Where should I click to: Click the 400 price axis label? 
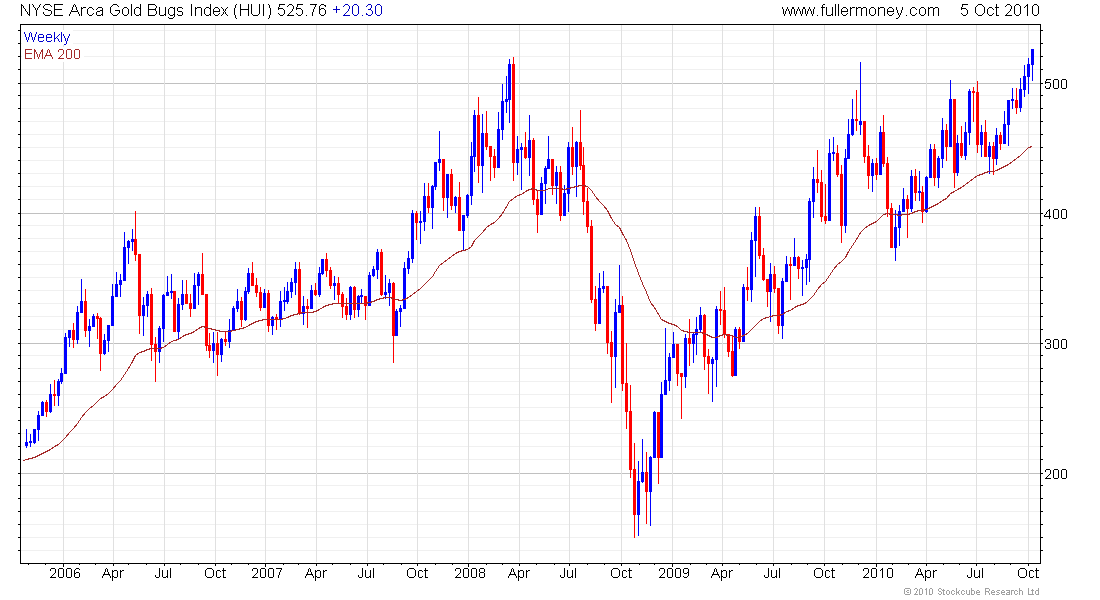point(1056,214)
